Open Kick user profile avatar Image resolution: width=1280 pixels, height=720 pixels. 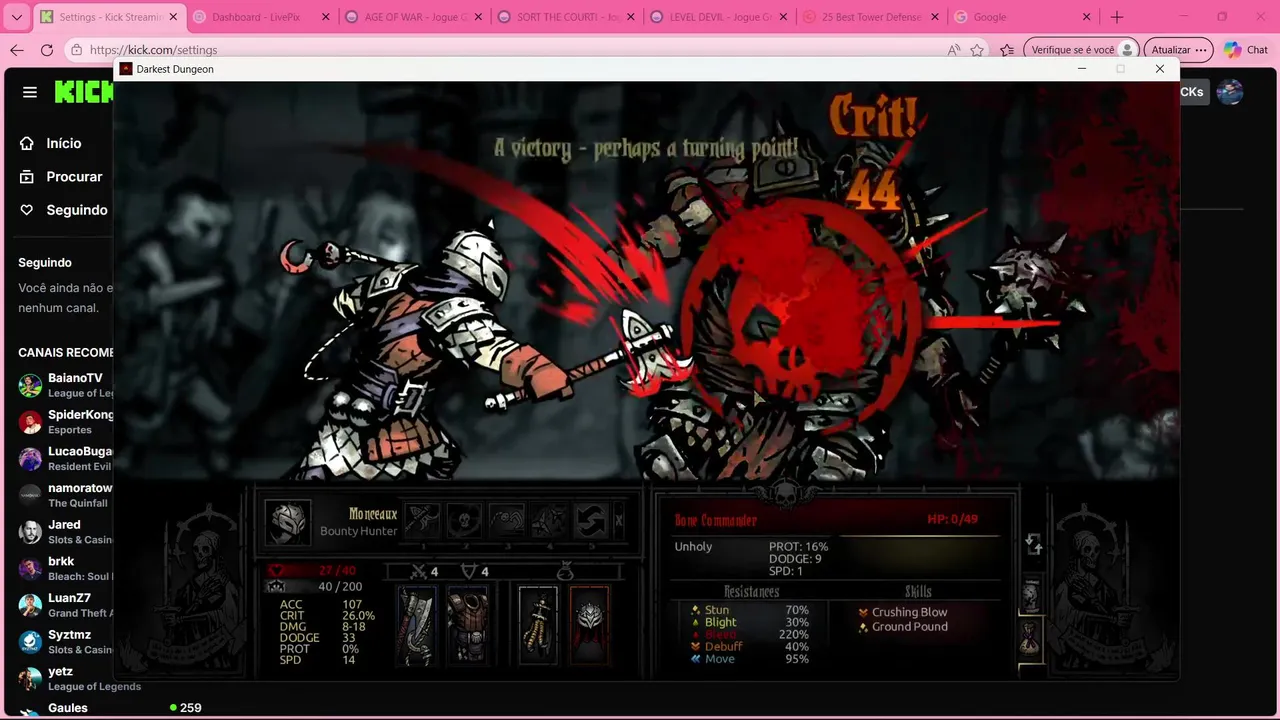coord(1230,92)
